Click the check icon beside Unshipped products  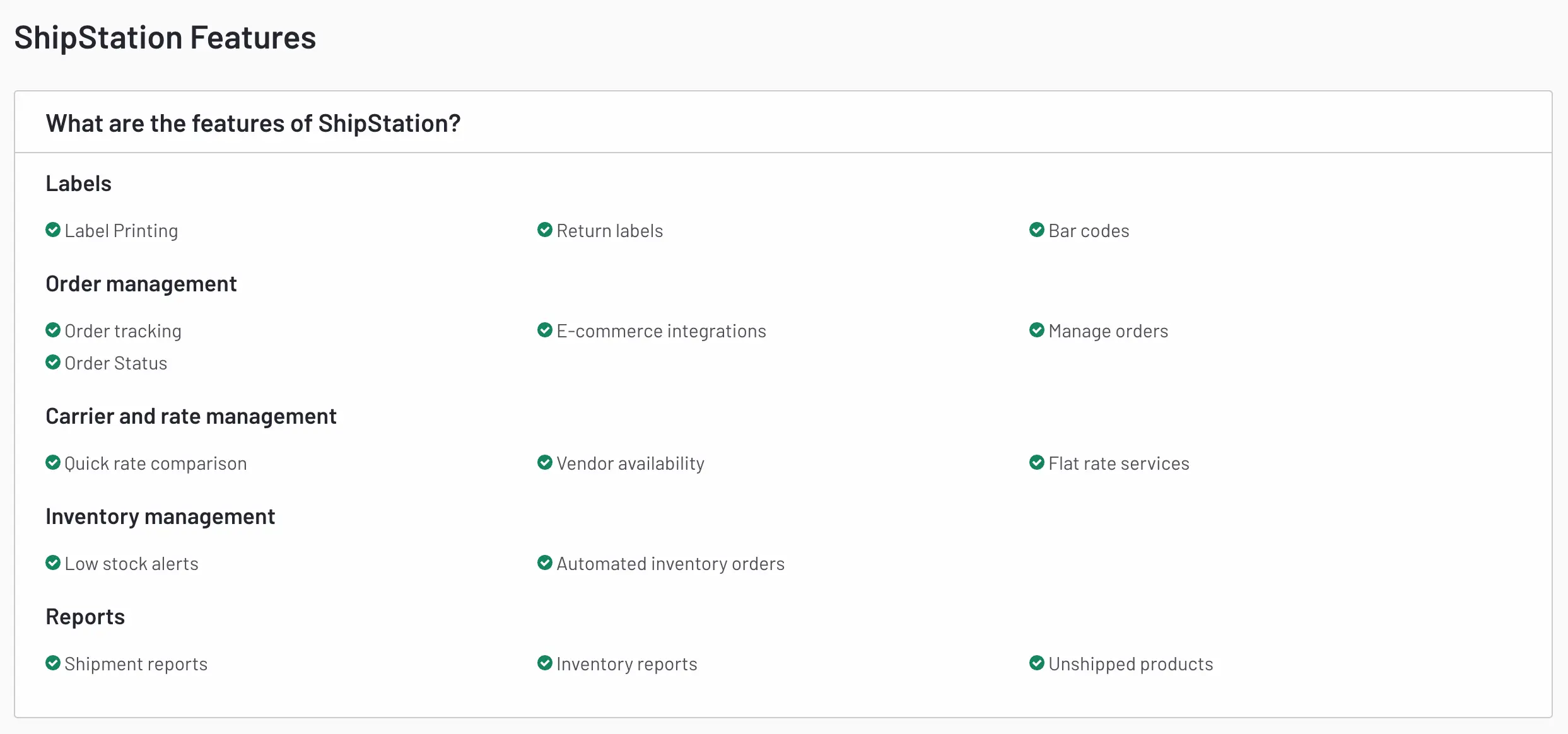[1037, 663]
